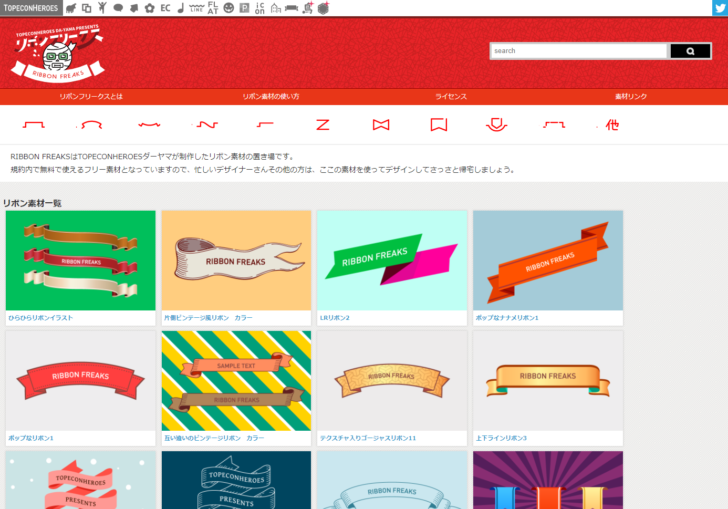Click the 互い違いのビンテージリボン カラー link
Viewport: 728px width, 509px height.
click(214, 438)
